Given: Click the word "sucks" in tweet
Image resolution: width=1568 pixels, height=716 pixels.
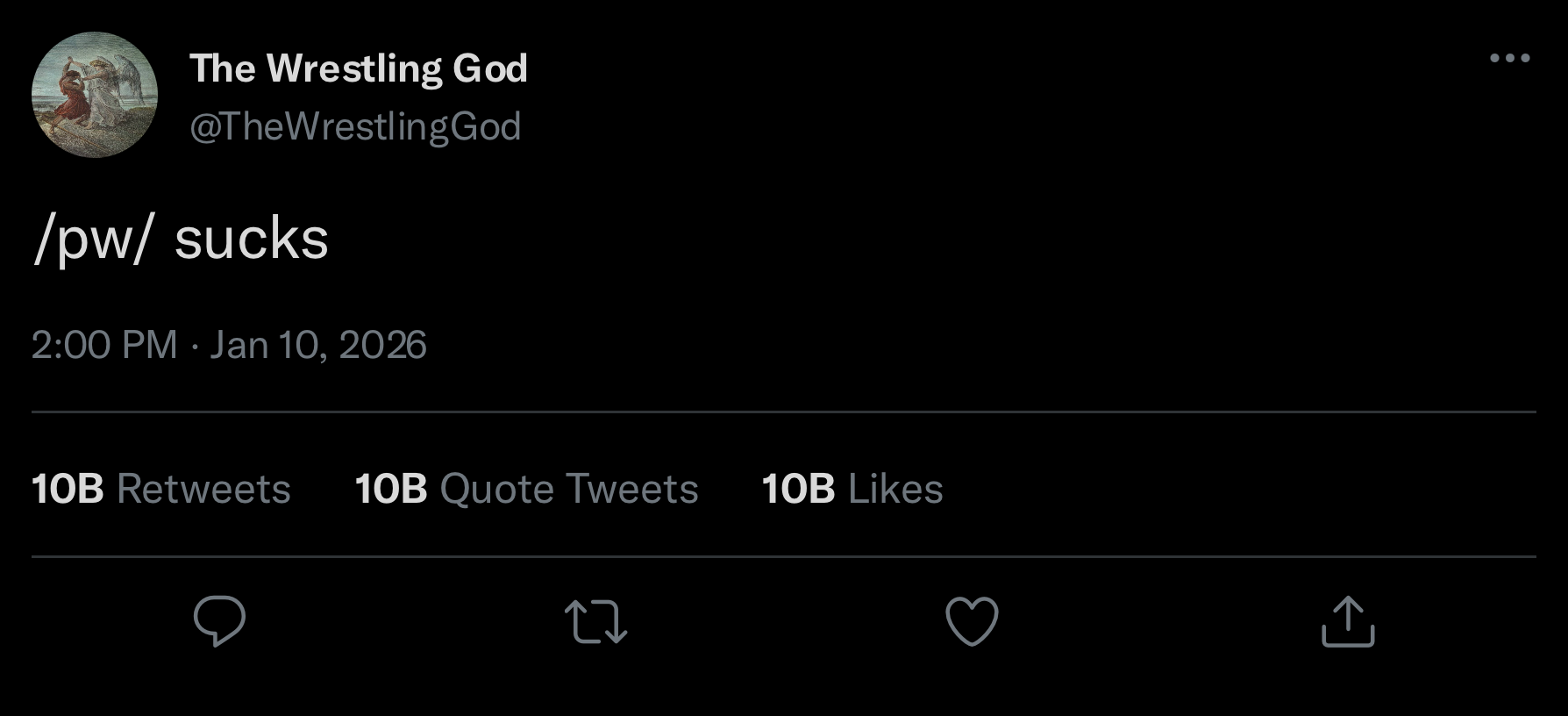Looking at the screenshot, I should (x=252, y=239).
